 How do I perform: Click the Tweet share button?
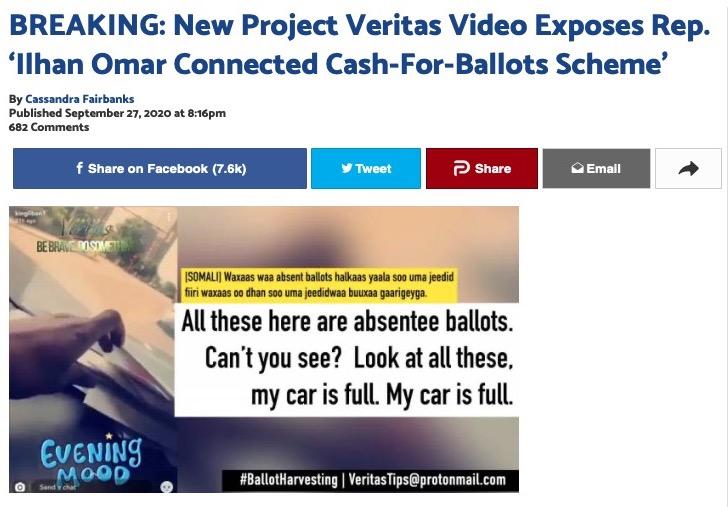(366, 169)
